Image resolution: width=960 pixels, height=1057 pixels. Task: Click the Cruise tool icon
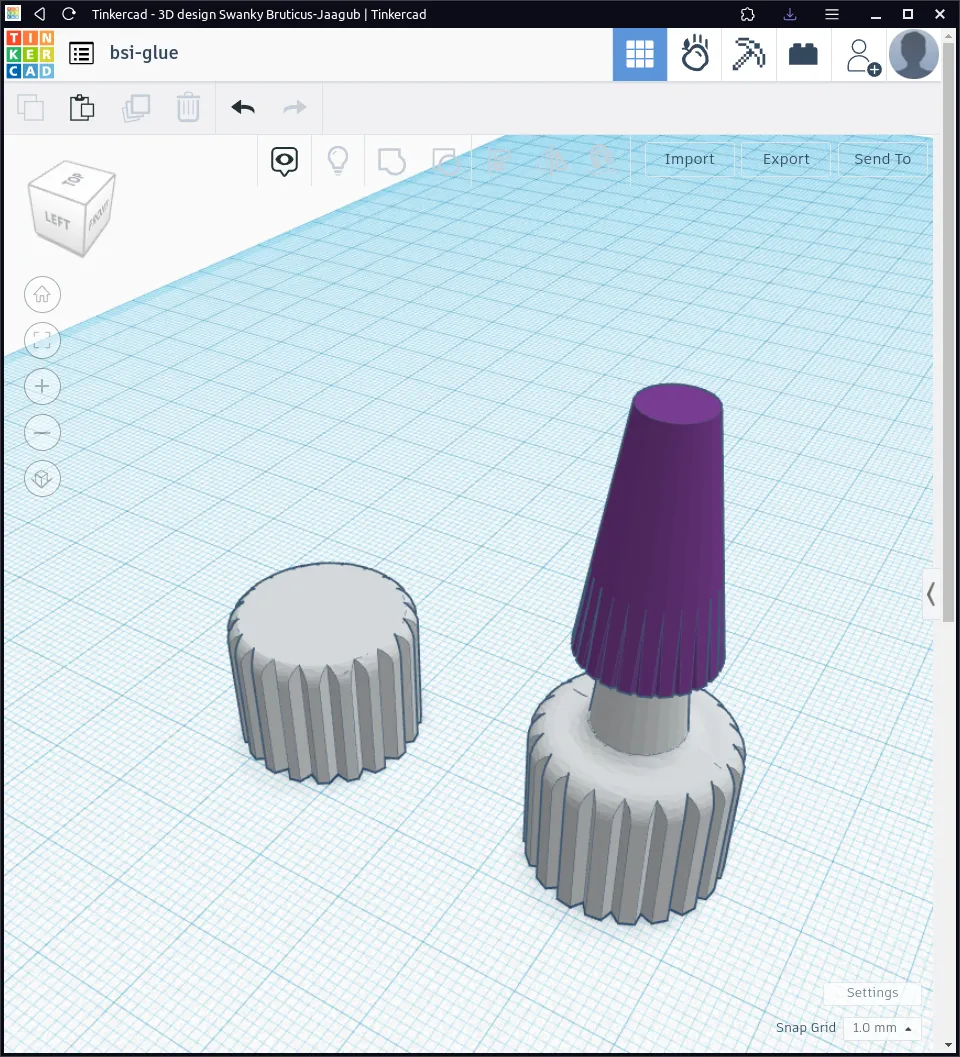[602, 161]
